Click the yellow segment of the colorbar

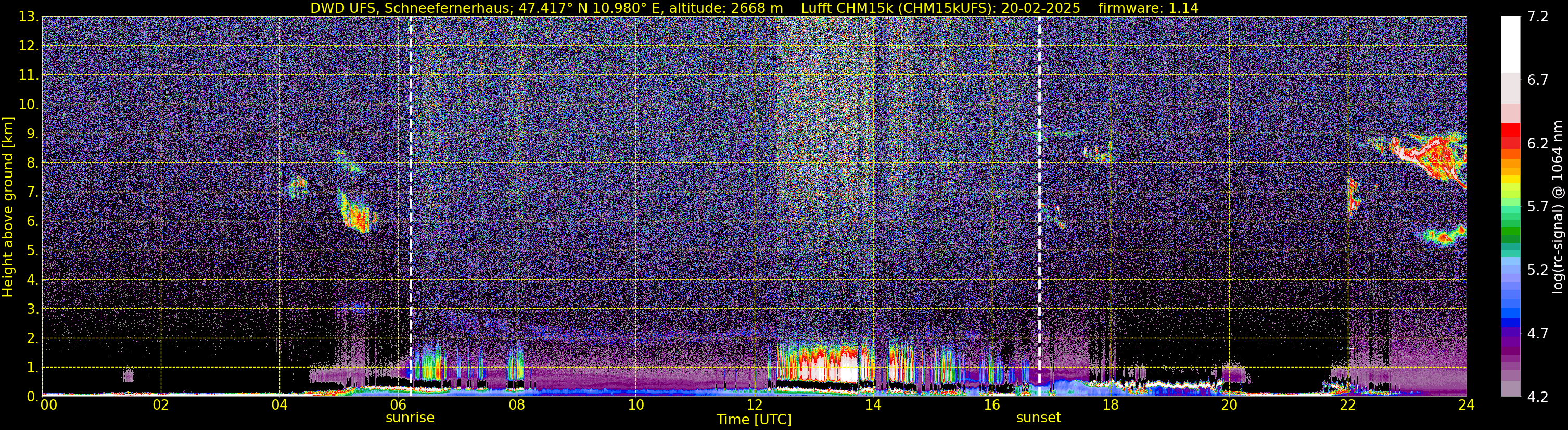(1510, 180)
